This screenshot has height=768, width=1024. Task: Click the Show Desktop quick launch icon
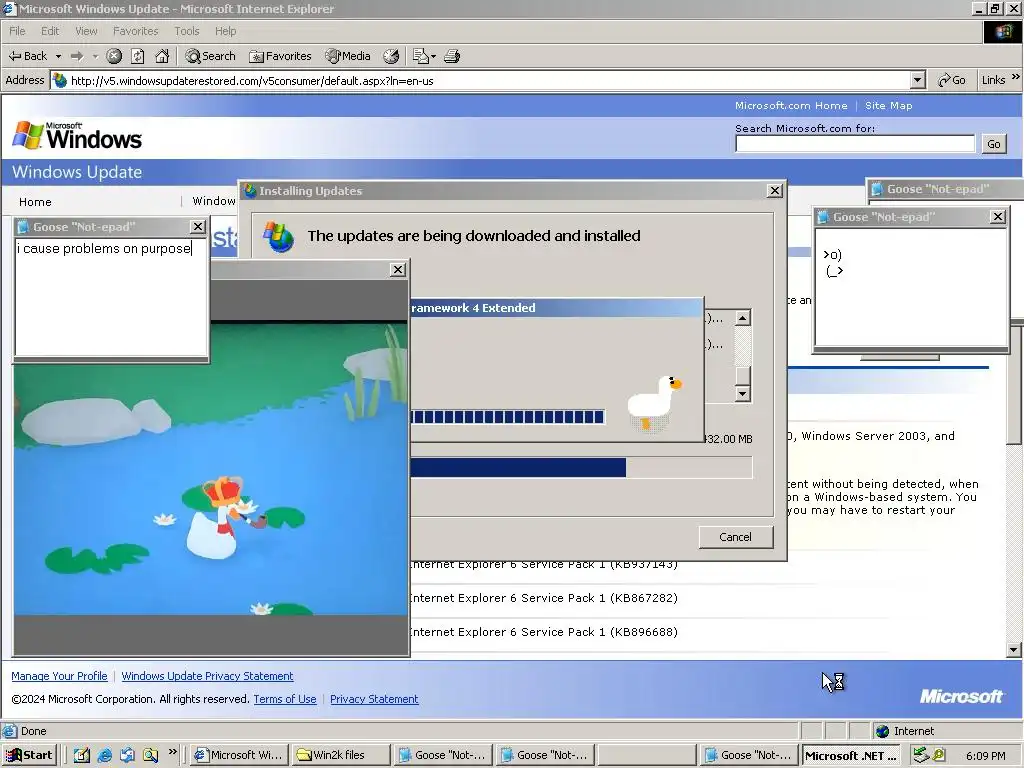(82, 755)
